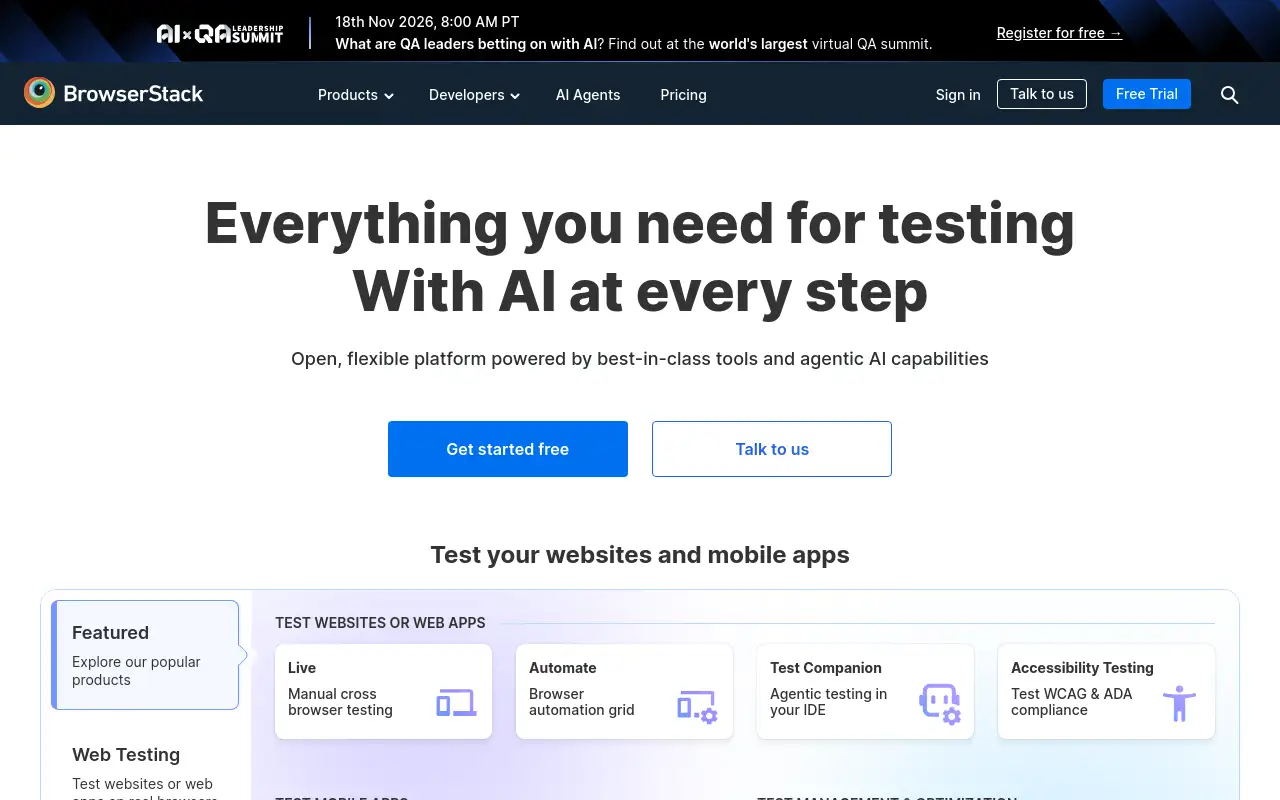Image resolution: width=1280 pixels, height=800 pixels.
Task: Click 'Test WCAG & ADA compliance' text
Action: (1071, 702)
